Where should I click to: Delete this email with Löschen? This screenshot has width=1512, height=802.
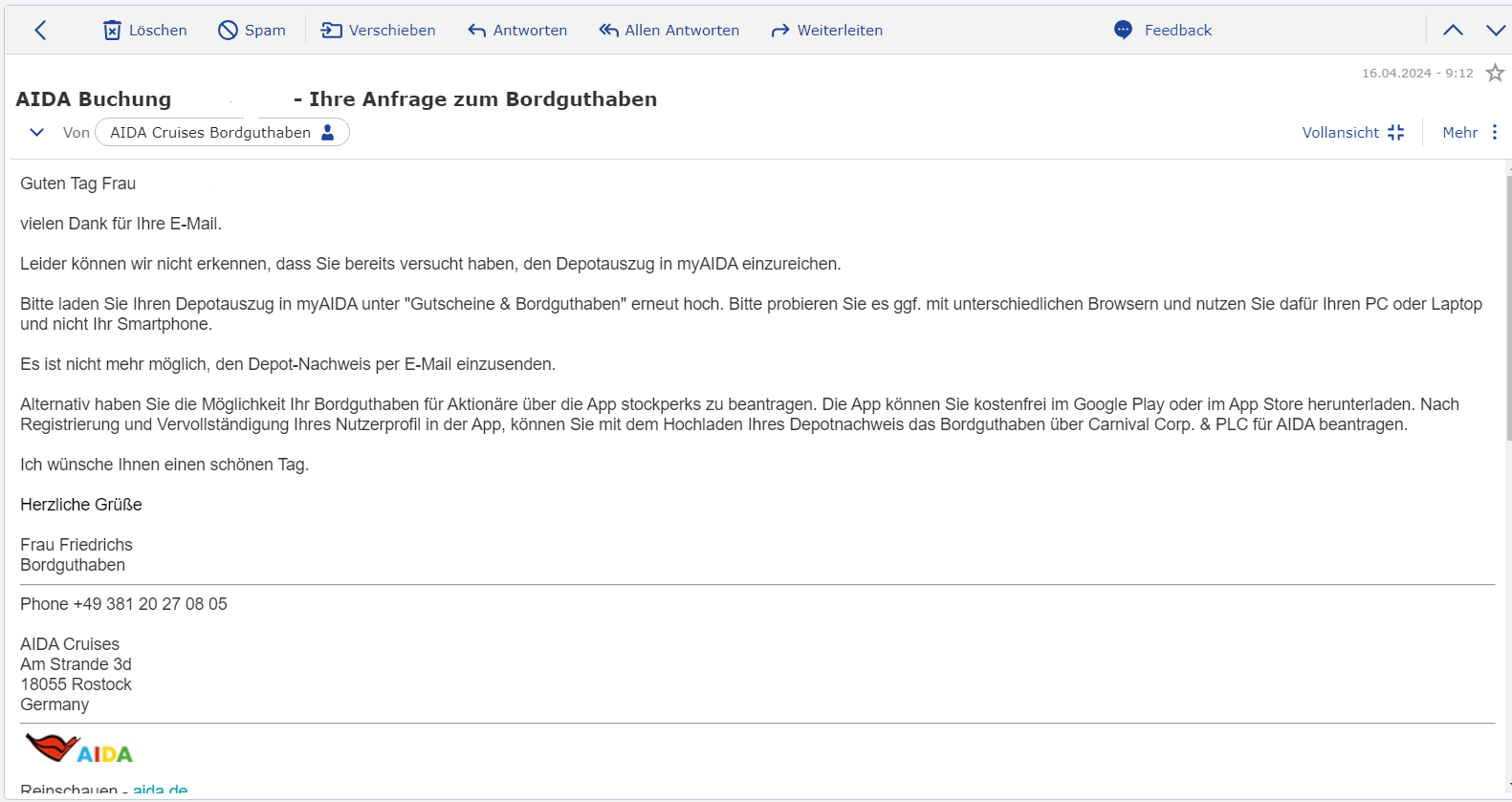click(145, 31)
